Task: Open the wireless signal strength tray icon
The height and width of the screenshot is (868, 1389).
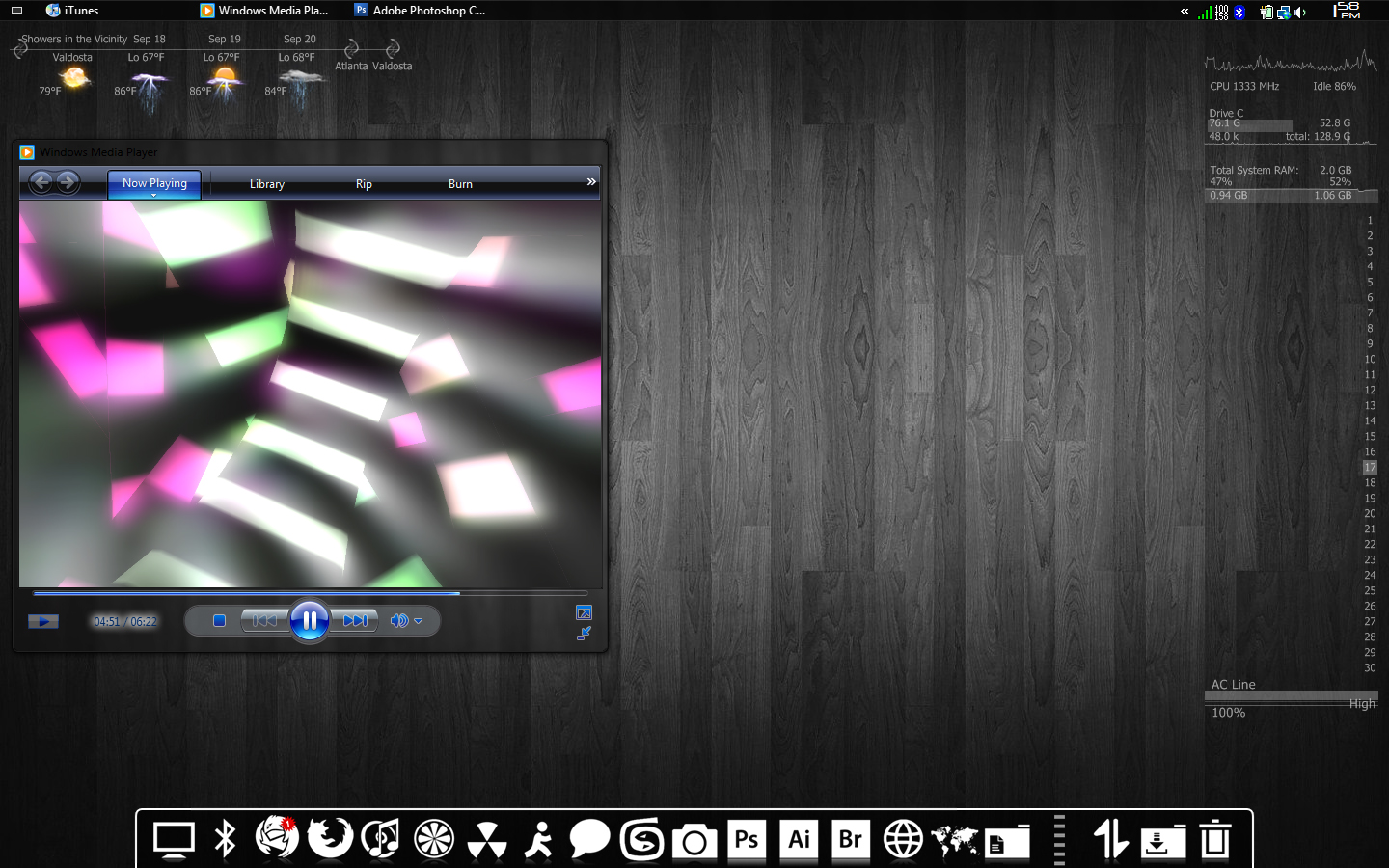Action: pyautogui.click(x=1205, y=12)
